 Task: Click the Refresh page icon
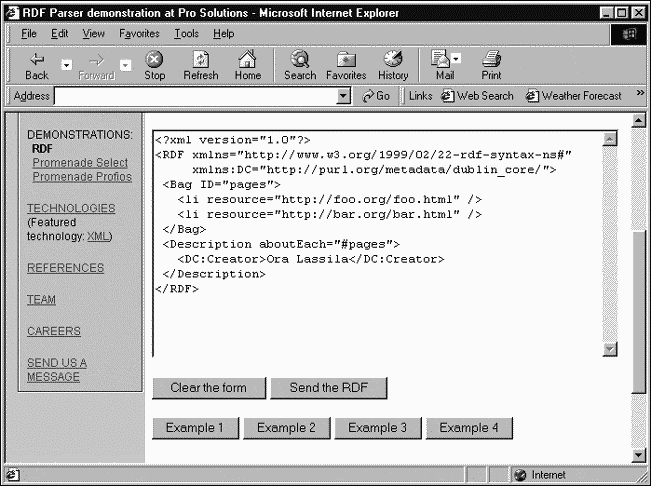200,59
